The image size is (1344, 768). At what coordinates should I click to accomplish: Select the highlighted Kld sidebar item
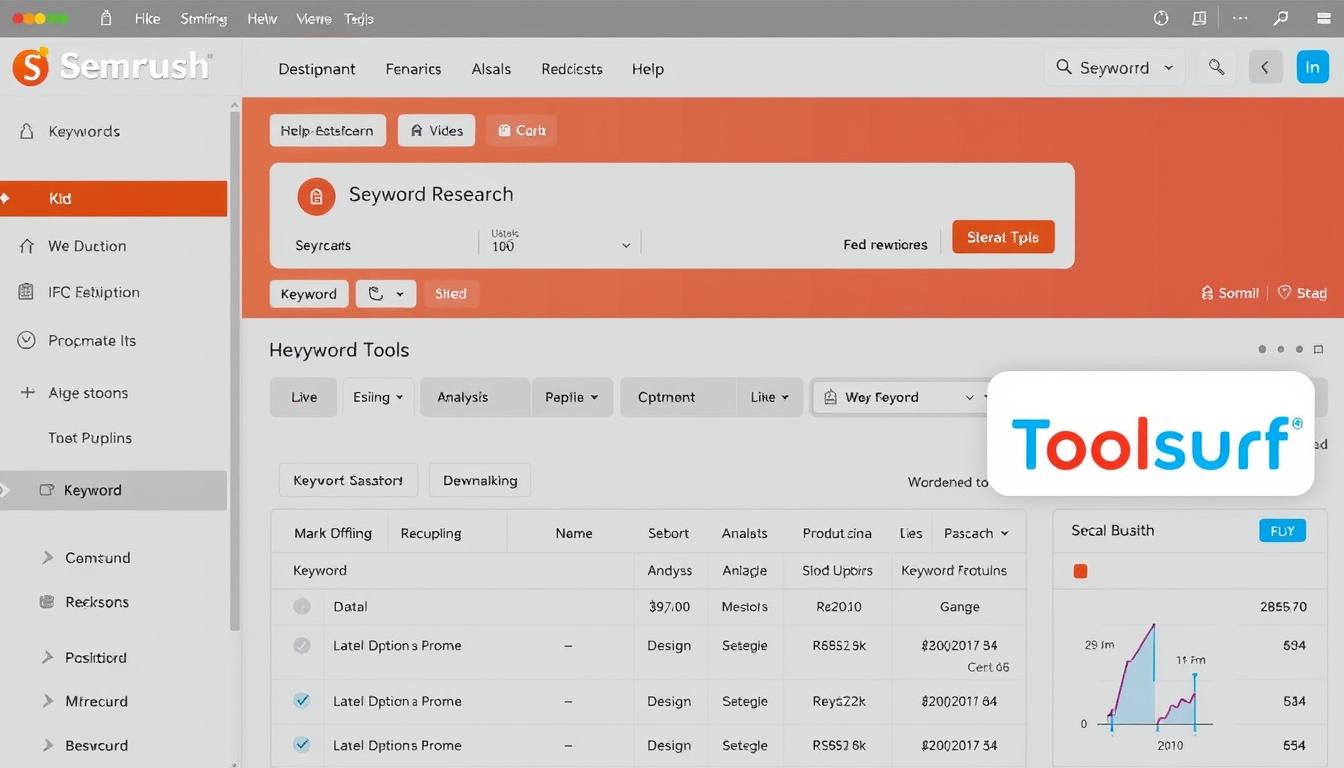point(113,198)
